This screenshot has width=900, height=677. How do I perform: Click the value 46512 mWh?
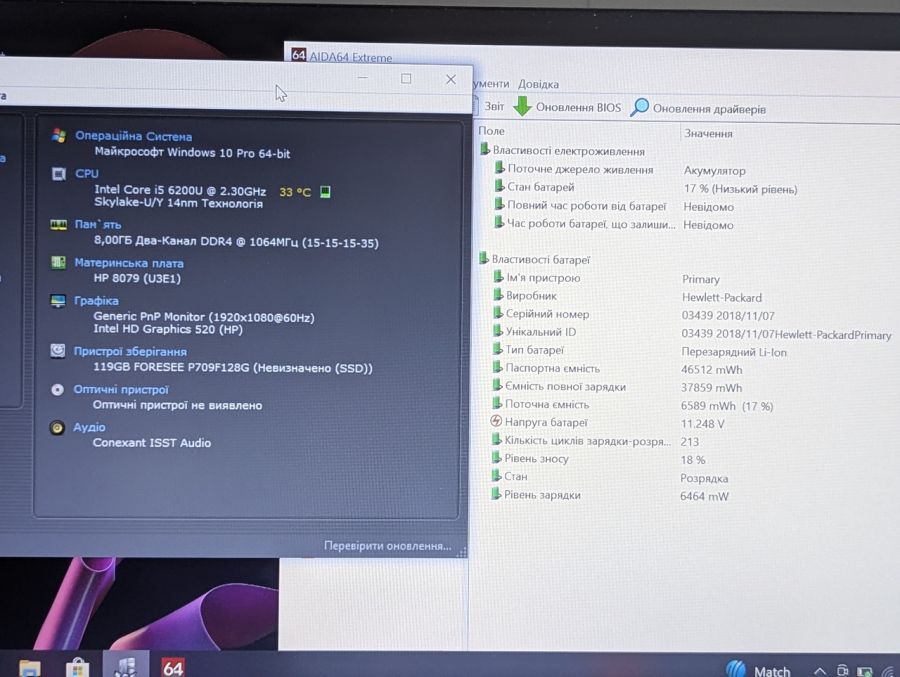pyautogui.click(x=711, y=370)
